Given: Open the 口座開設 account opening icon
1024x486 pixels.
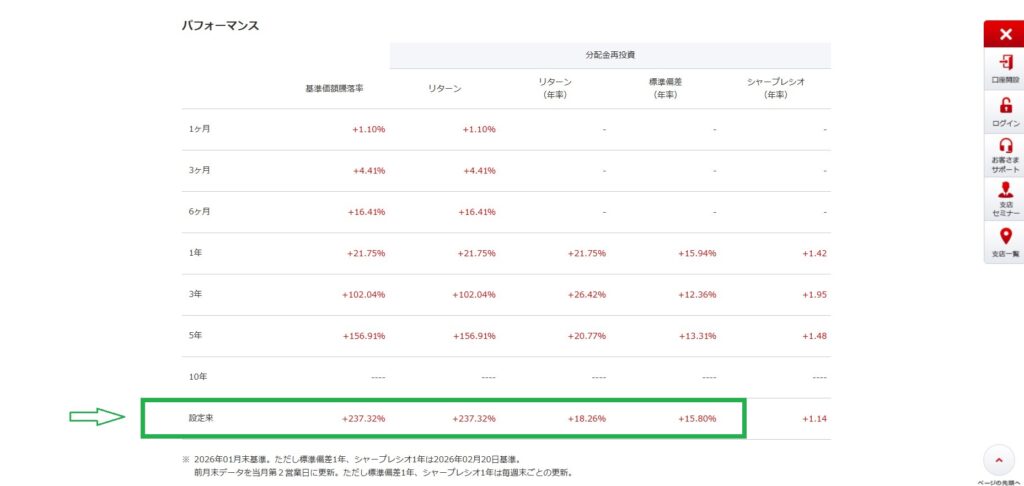Looking at the screenshot, I should 1005,68.
